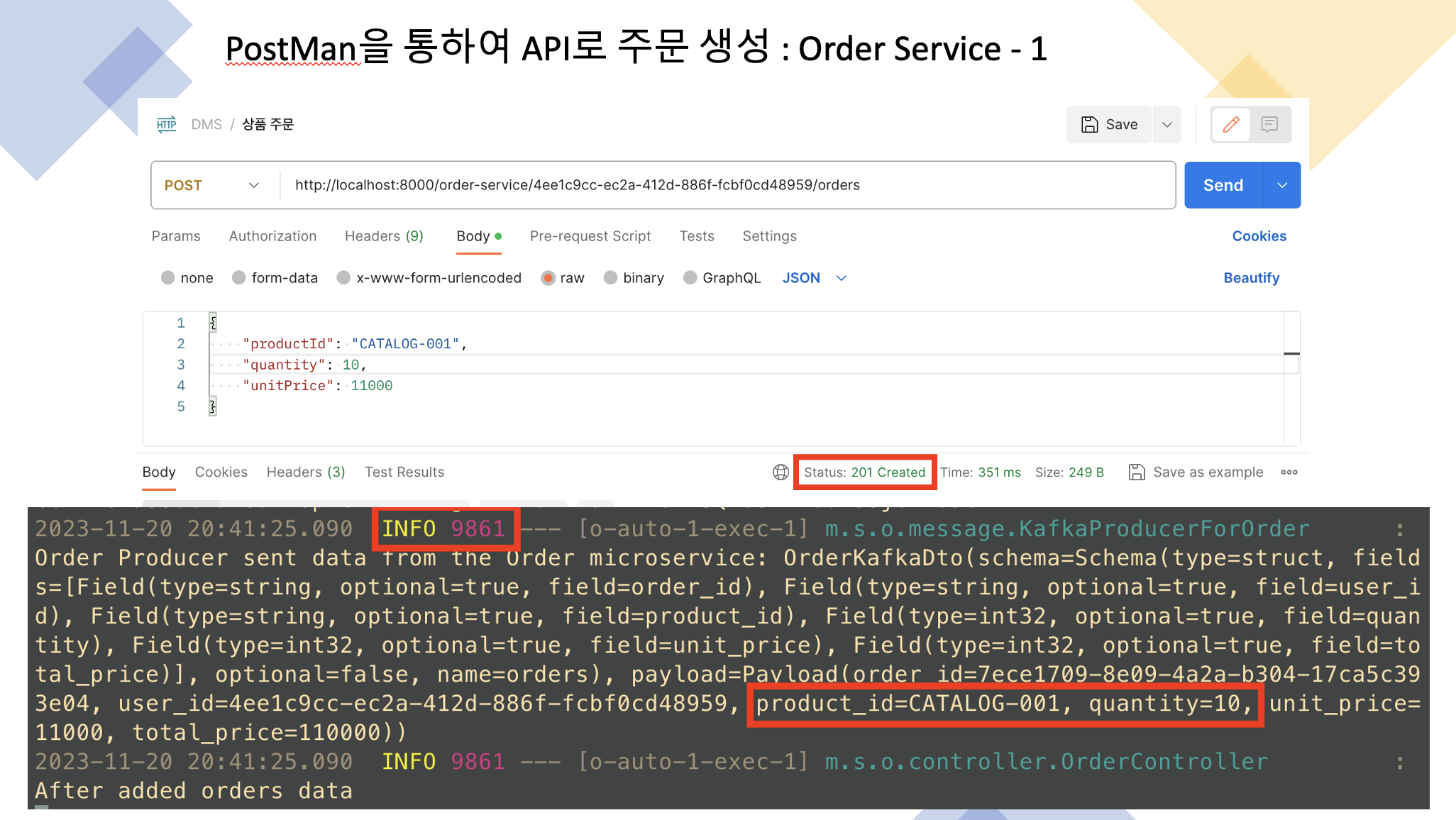Select the form-data radio option
Image resolution: width=1456 pixels, height=820 pixels.
click(239, 278)
